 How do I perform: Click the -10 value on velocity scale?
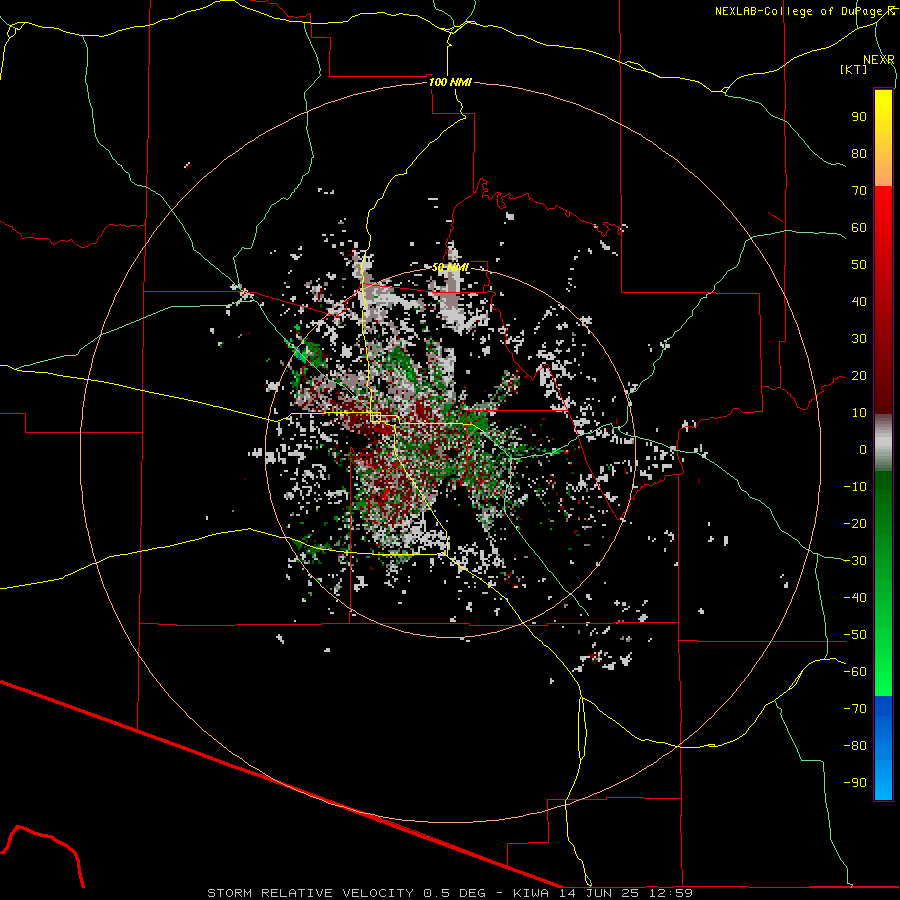[x=855, y=487]
